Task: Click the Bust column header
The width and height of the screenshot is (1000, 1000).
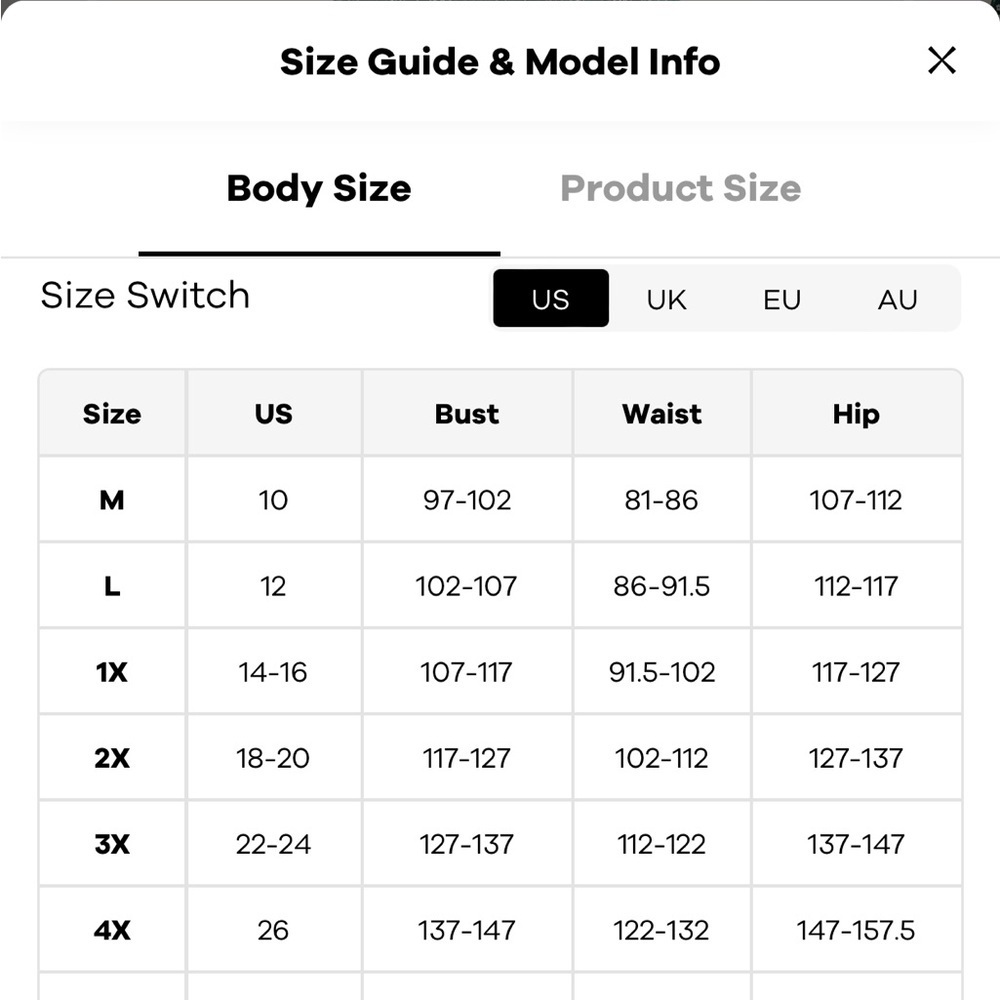Action: pos(467,414)
